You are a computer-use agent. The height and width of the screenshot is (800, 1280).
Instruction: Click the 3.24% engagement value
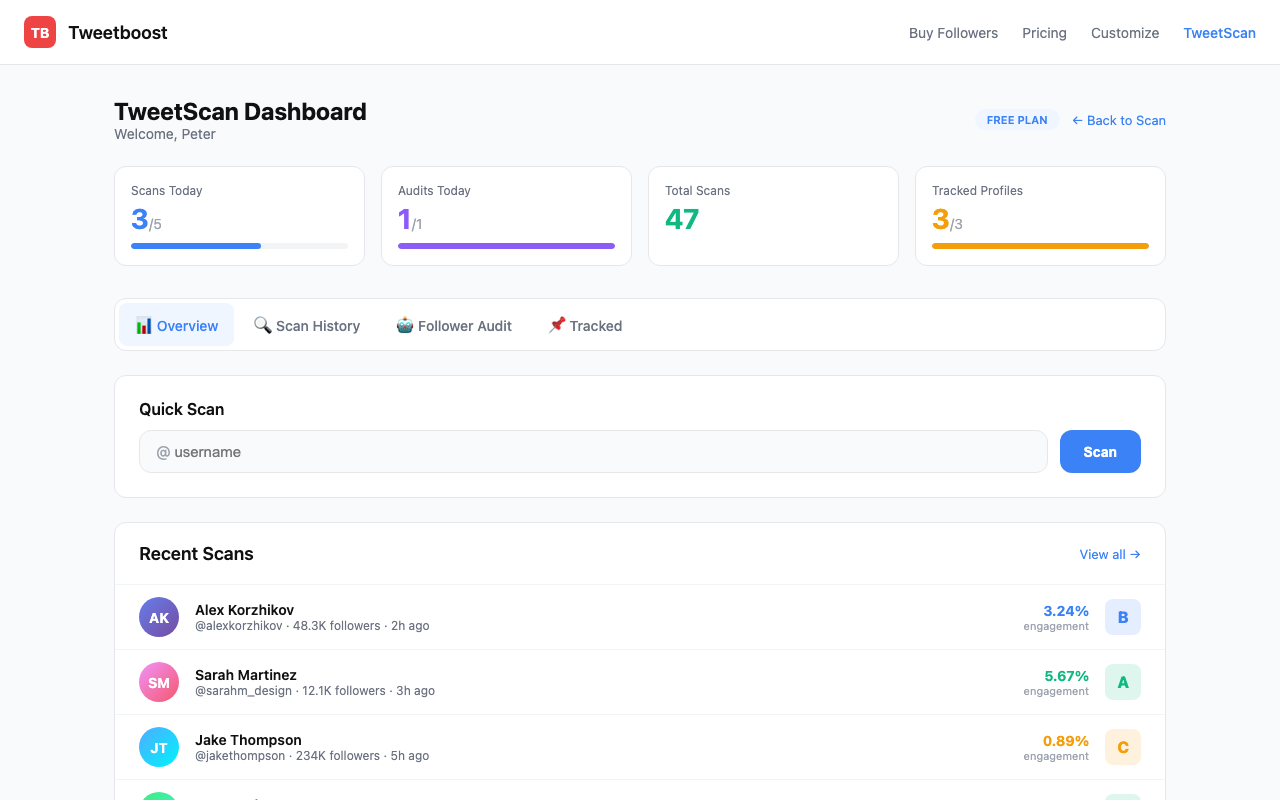click(x=1066, y=610)
